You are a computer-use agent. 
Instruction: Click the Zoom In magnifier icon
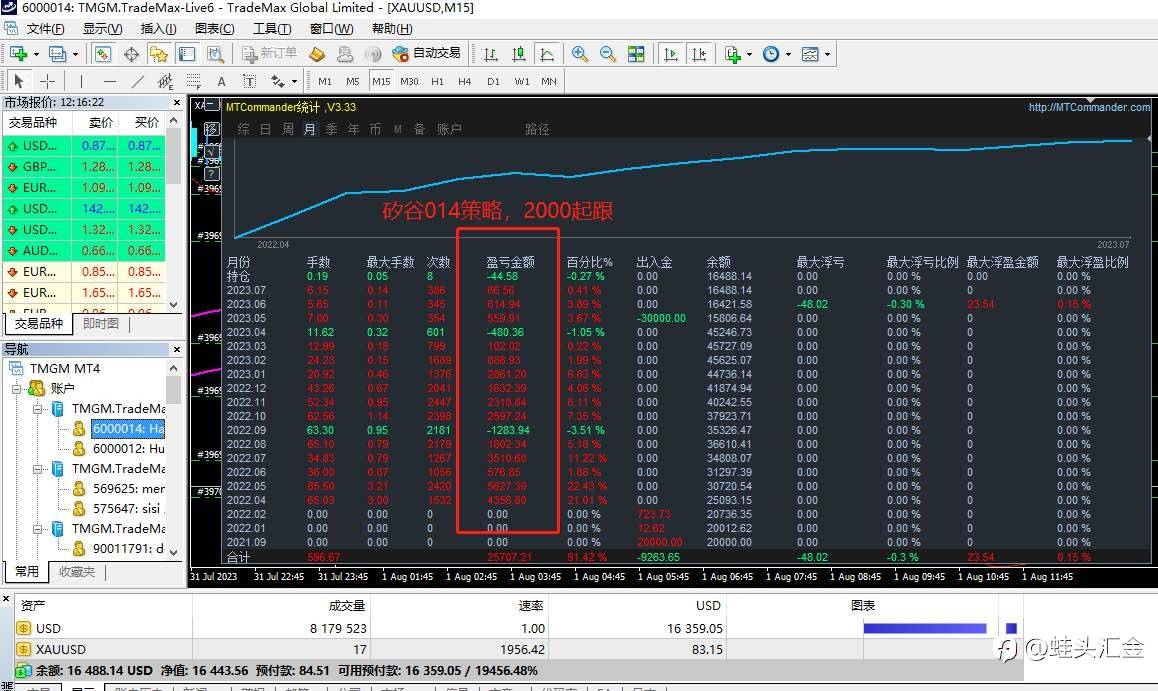(x=580, y=54)
